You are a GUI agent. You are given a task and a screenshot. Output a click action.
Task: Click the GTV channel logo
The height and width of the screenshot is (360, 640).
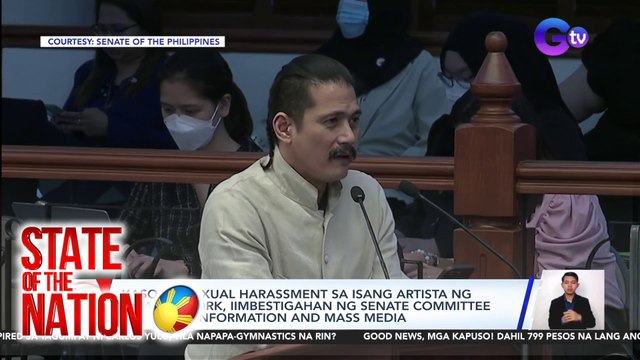point(561,37)
